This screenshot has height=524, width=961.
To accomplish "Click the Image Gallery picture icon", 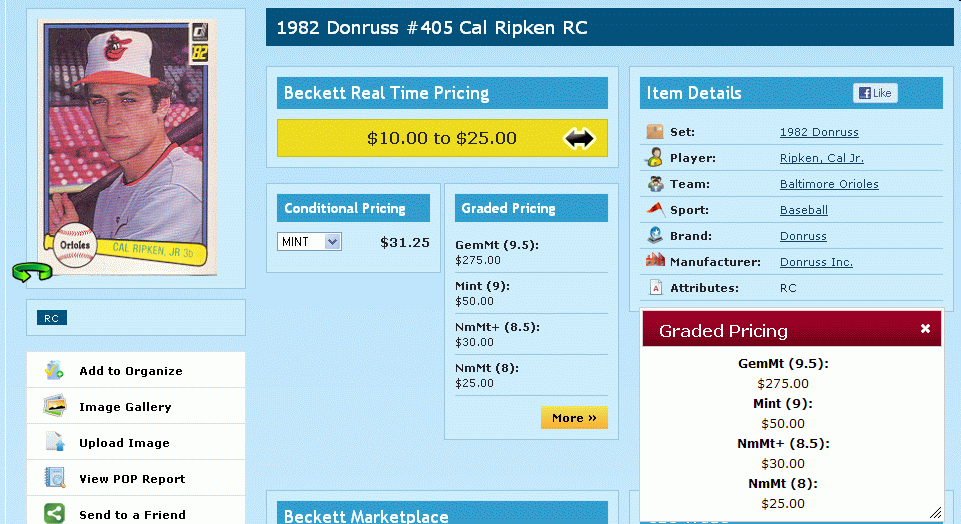I will click(54, 406).
